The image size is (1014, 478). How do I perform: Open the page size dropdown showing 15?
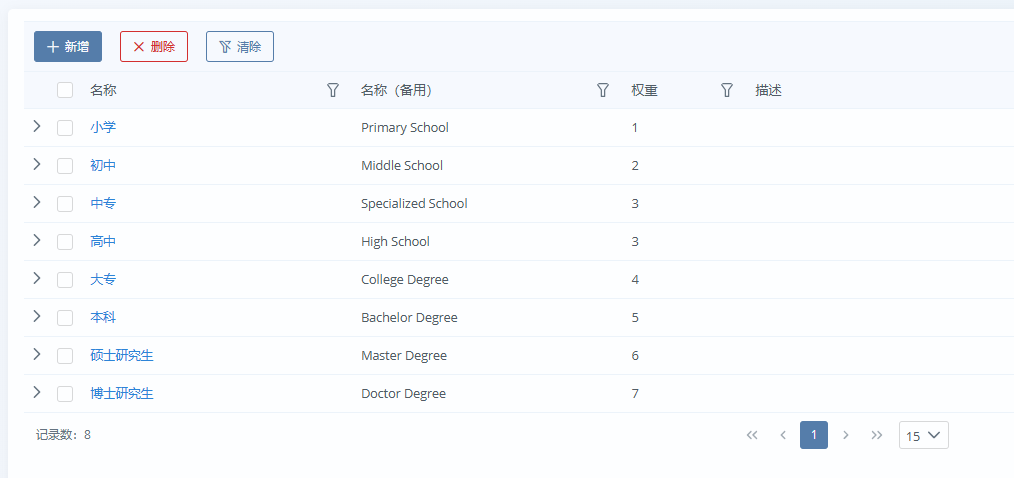[923, 435]
